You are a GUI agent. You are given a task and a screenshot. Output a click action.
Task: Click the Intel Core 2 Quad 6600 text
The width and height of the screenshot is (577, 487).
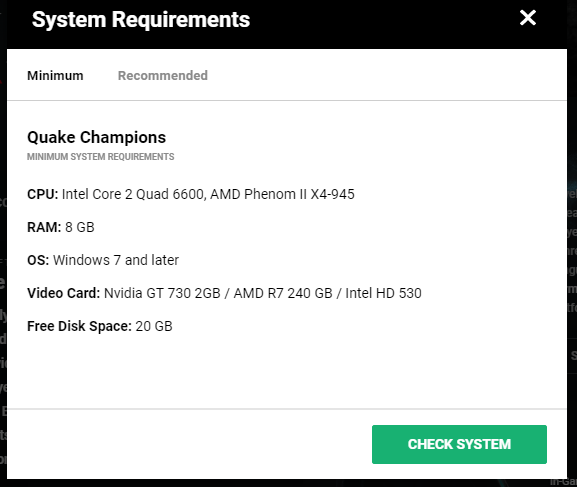pos(134,194)
